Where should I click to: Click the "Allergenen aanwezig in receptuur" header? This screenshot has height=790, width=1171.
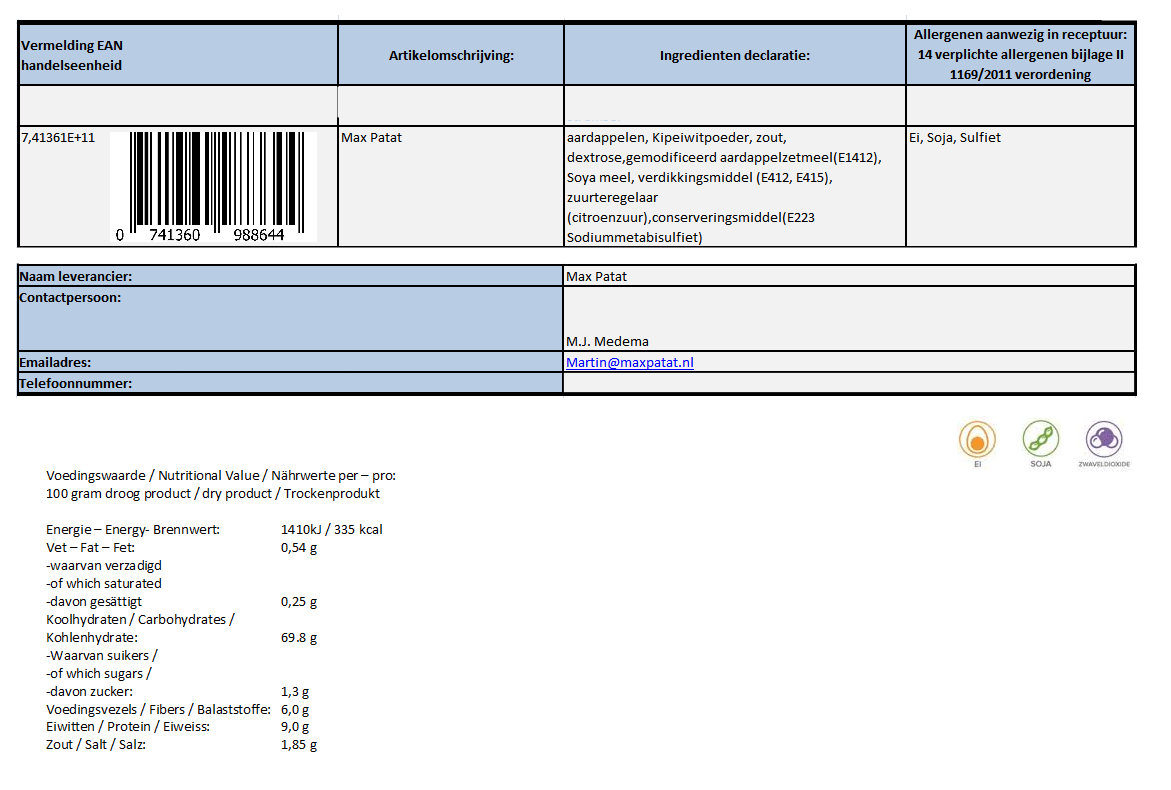1020,55
